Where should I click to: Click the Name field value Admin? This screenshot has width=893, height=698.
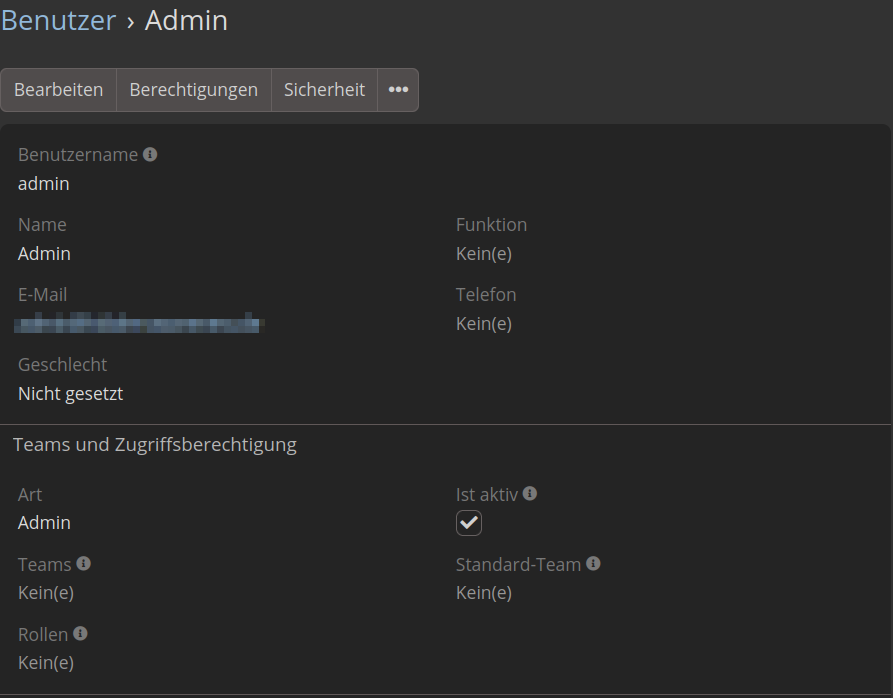pos(44,254)
